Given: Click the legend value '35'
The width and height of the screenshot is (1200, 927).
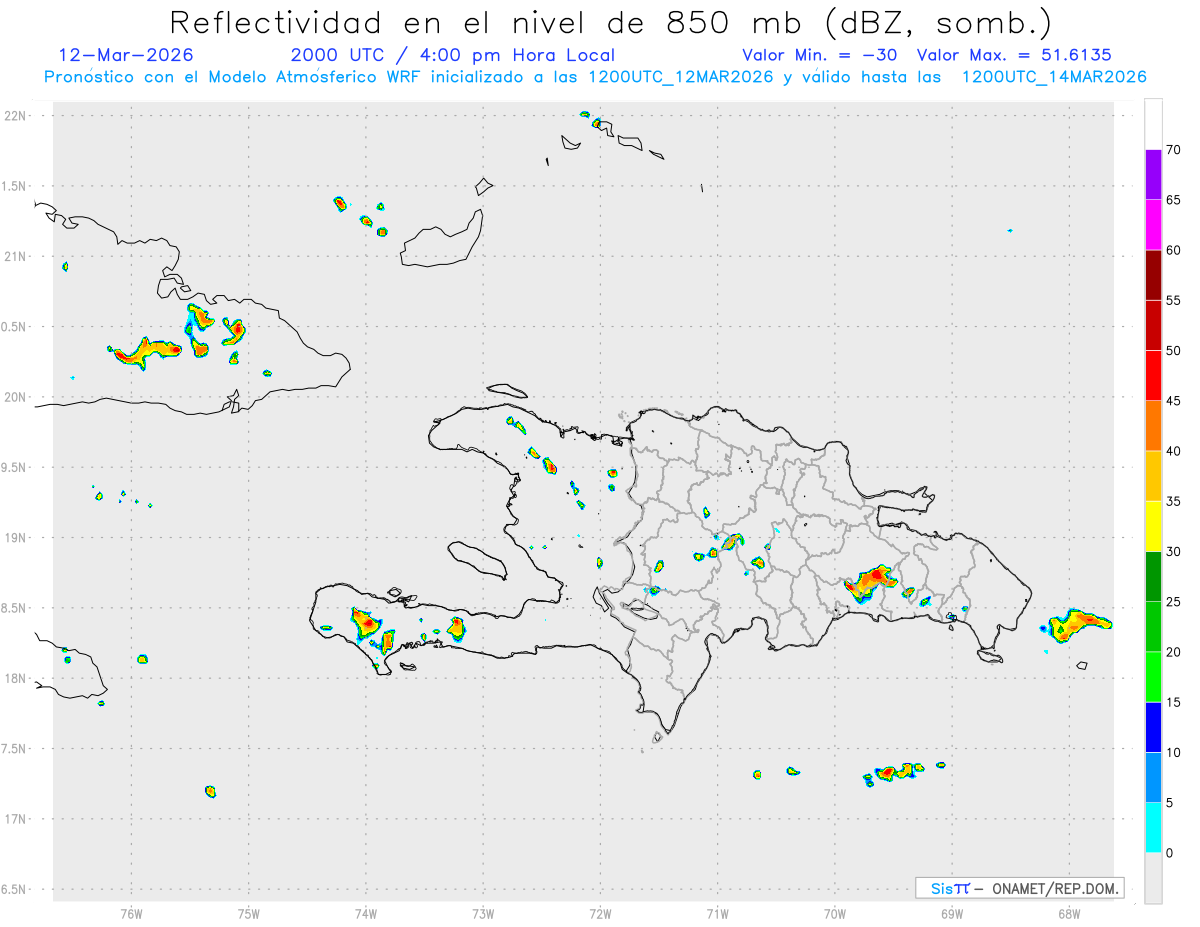Looking at the screenshot, I should 1174,501.
